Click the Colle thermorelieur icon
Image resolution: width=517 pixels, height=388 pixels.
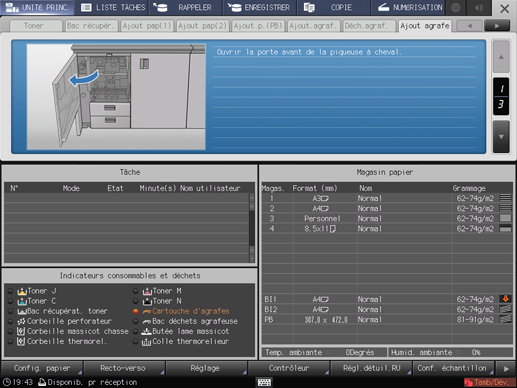[x=147, y=341]
